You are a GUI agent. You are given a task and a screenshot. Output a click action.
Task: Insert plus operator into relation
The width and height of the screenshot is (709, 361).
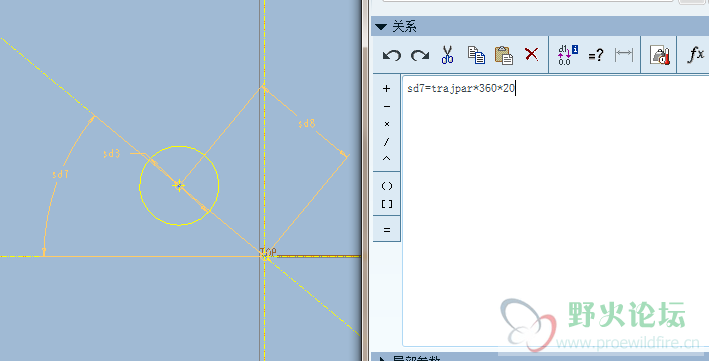(387, 89)
